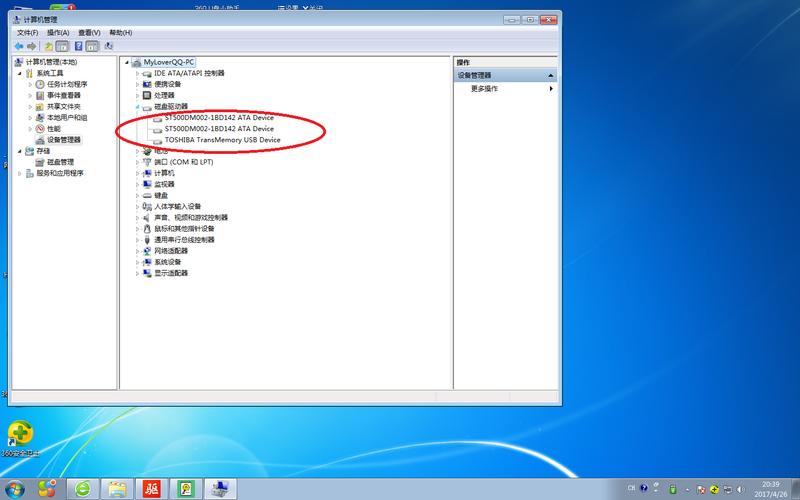Click the 便携设备 category icon
800x500 pixels.
(x=147, y=84)
